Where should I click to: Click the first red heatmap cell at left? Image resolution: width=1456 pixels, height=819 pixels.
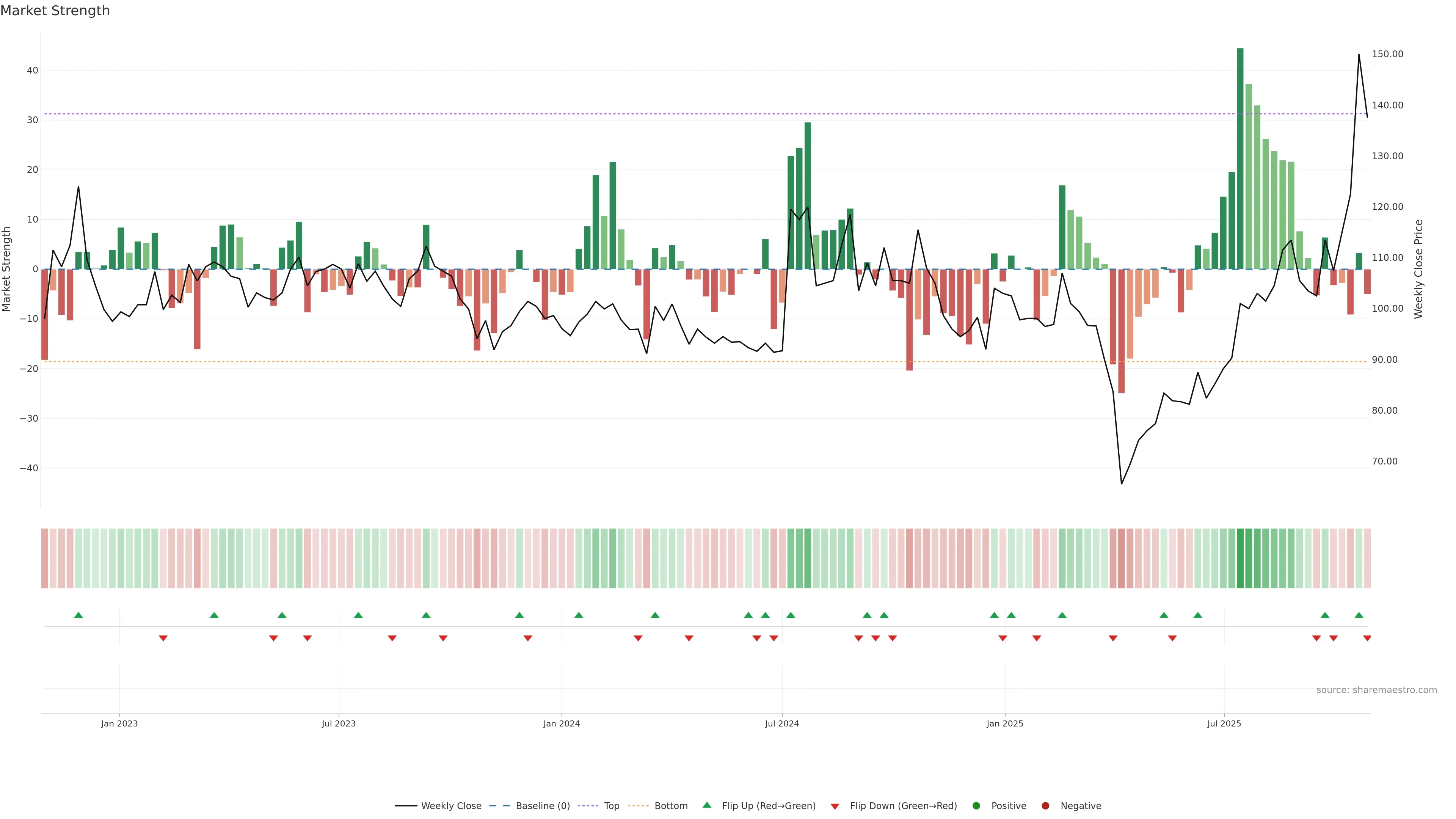[x=44, y=558]
